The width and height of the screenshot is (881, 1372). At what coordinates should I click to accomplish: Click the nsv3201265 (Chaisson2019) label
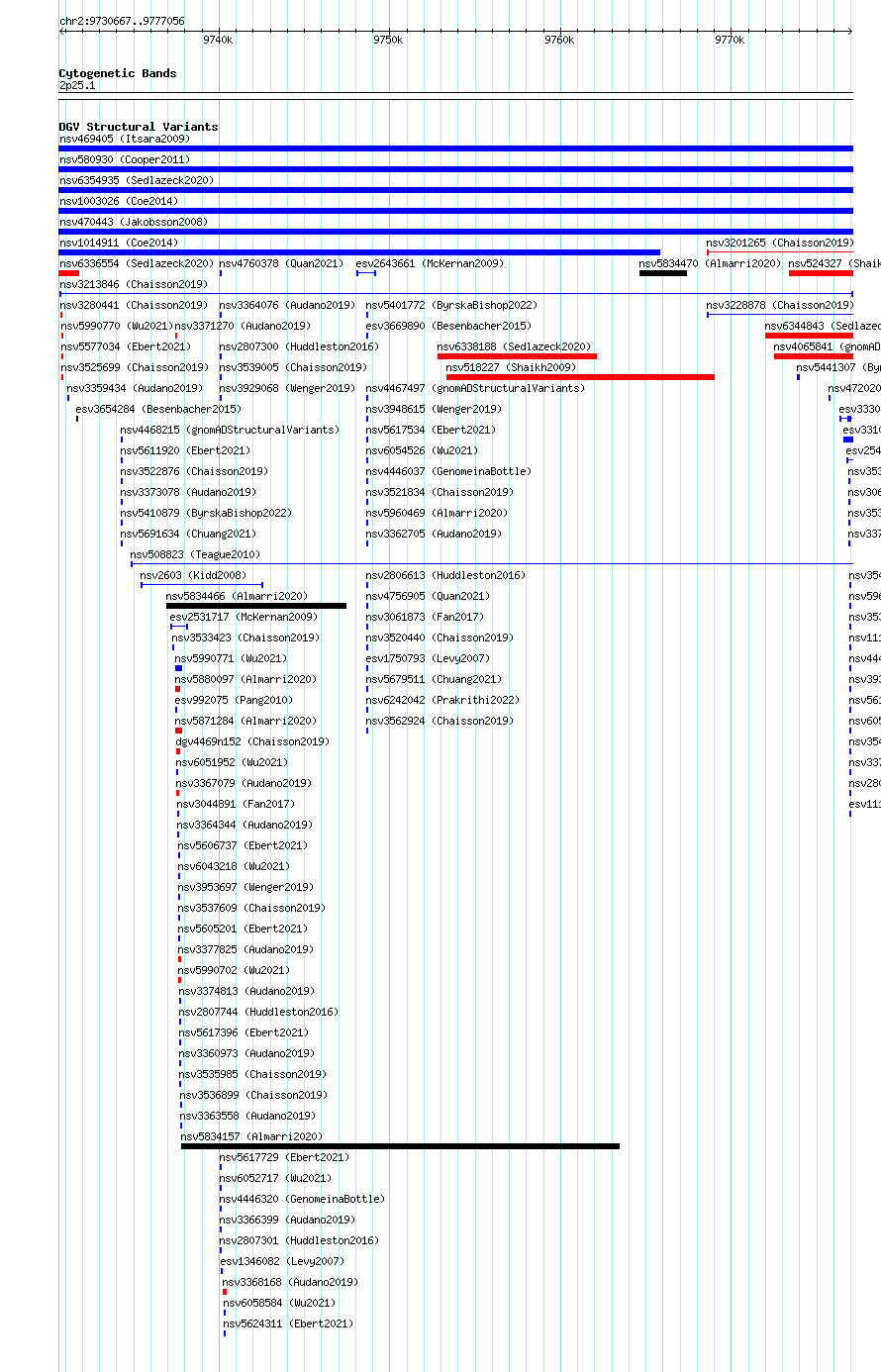pyautogui.click(x=780, y=243)
